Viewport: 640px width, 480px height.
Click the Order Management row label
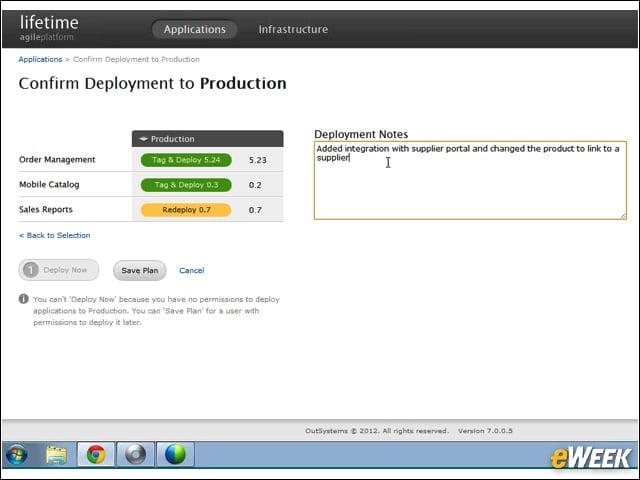57,160
